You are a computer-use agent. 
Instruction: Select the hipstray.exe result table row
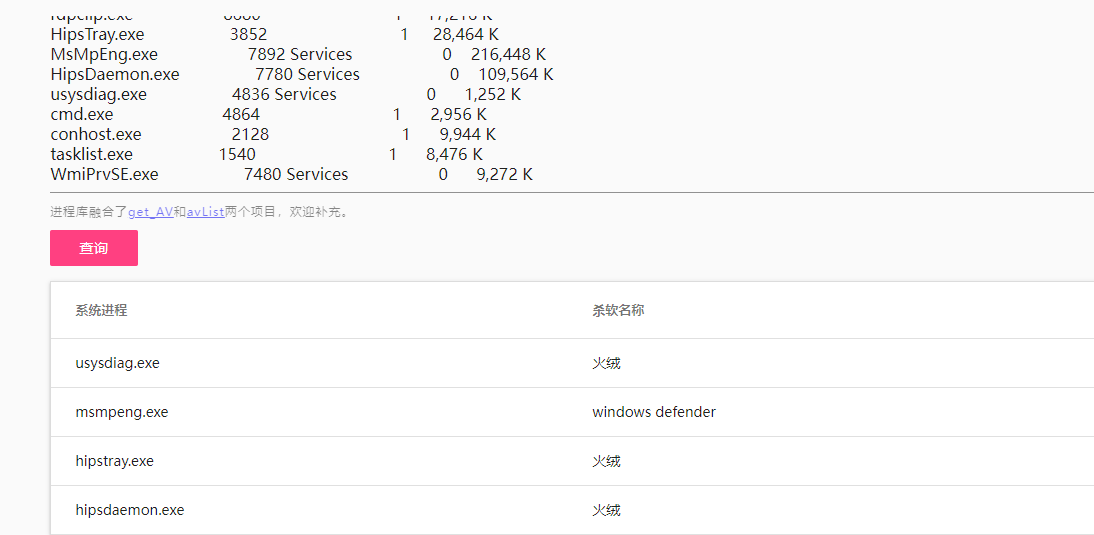[572, 461]
